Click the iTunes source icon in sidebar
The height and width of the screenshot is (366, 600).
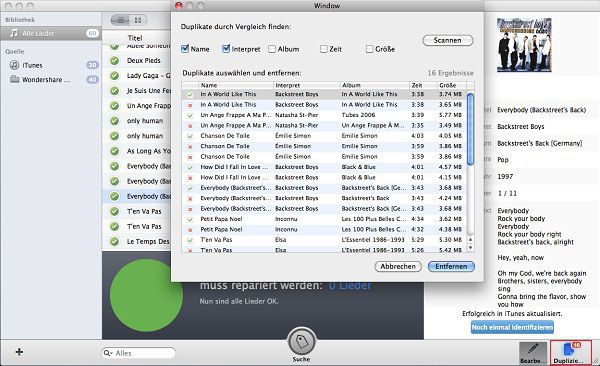point(14,65)
